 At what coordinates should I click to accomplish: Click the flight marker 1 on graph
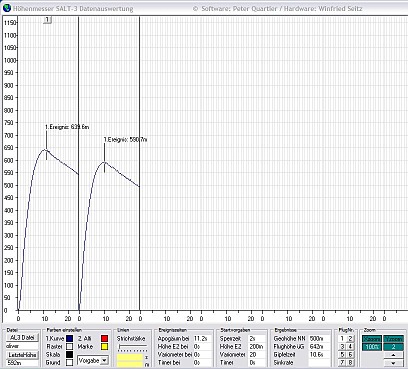[47, 20]
